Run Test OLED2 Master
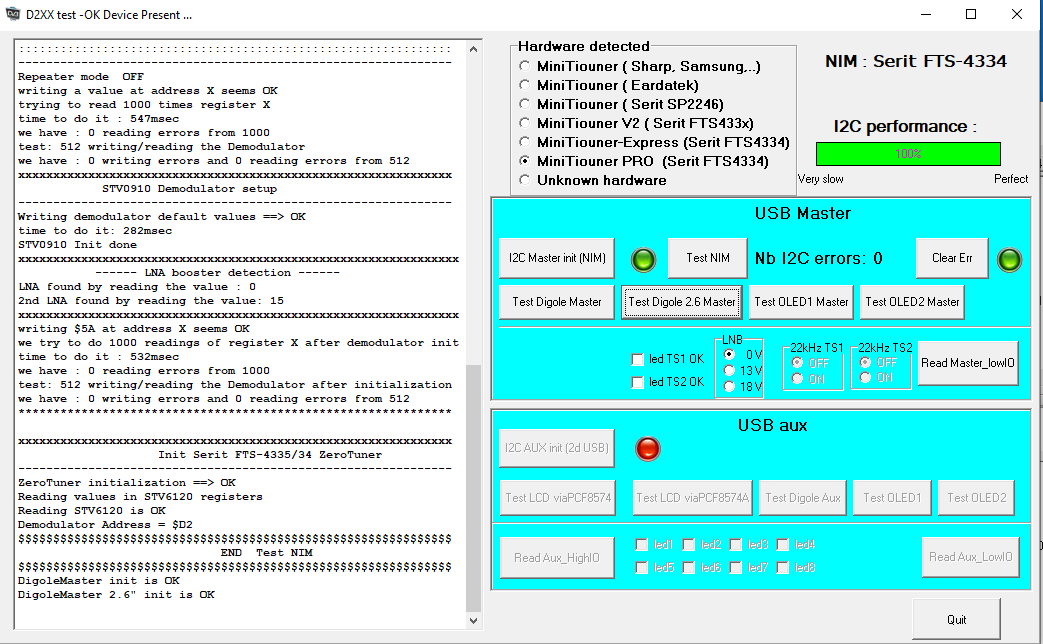The image size is (1043, 644). (x=912, y=302)
